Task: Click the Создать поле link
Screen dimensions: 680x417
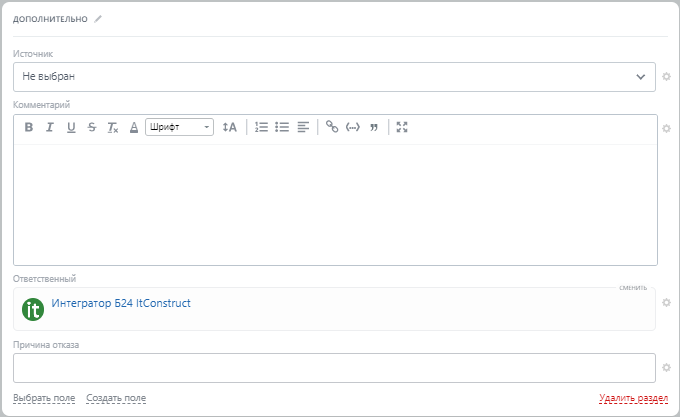Action: point(116,398)
